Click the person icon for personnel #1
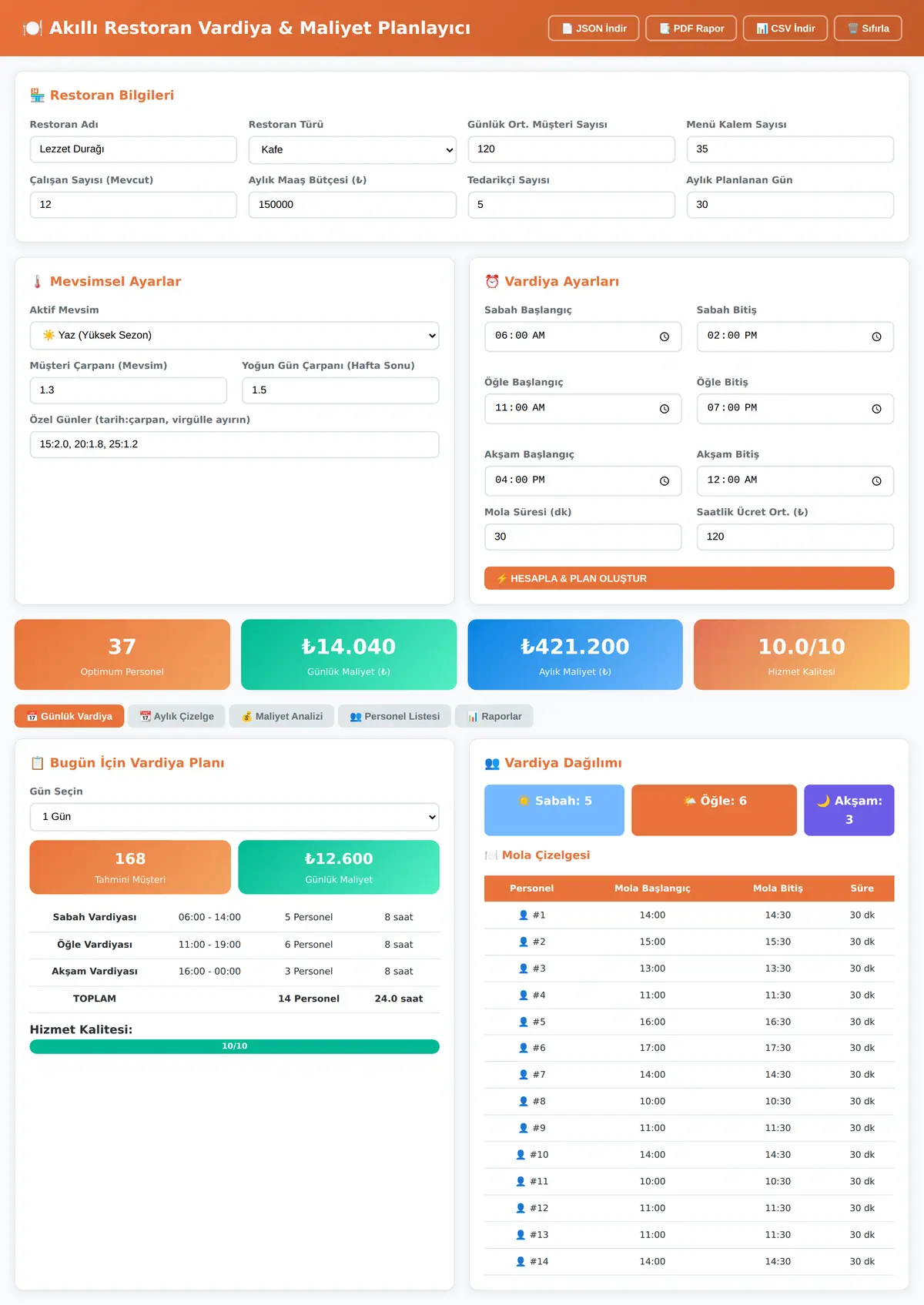Viewport: 924px width, 1305px height. 524,915
